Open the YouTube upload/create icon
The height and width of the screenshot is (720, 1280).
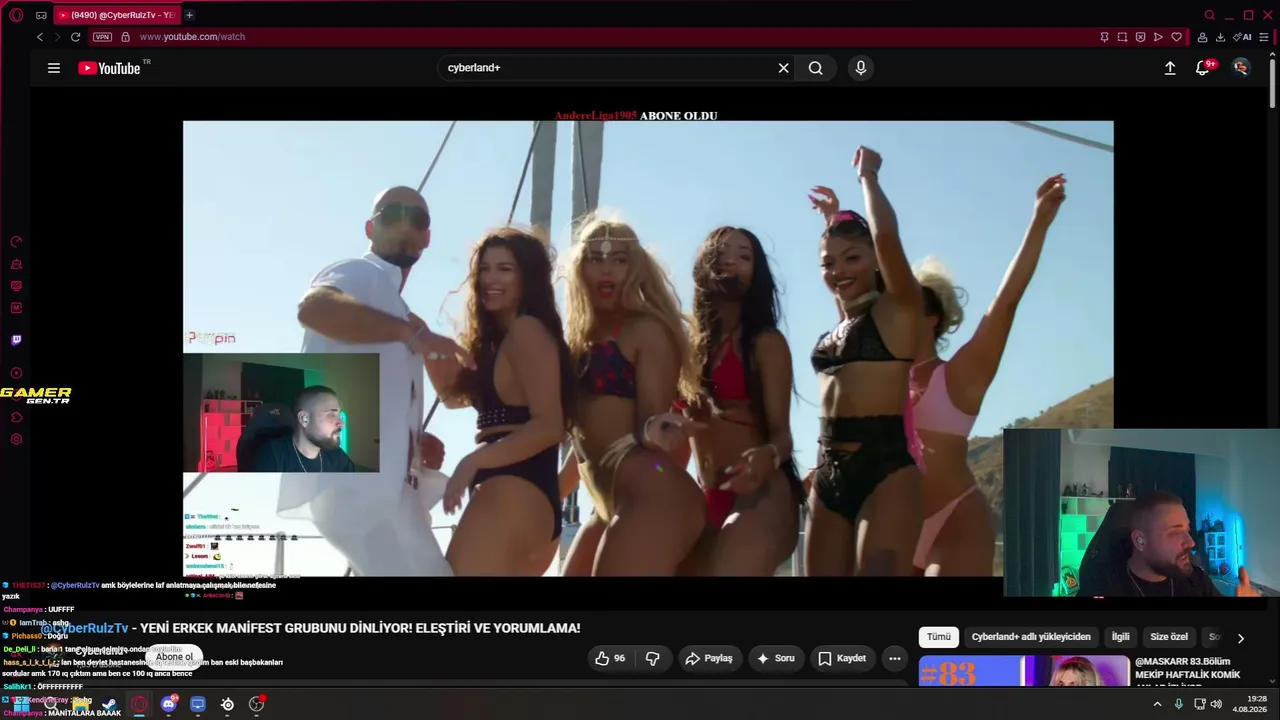click(1170, 68)
